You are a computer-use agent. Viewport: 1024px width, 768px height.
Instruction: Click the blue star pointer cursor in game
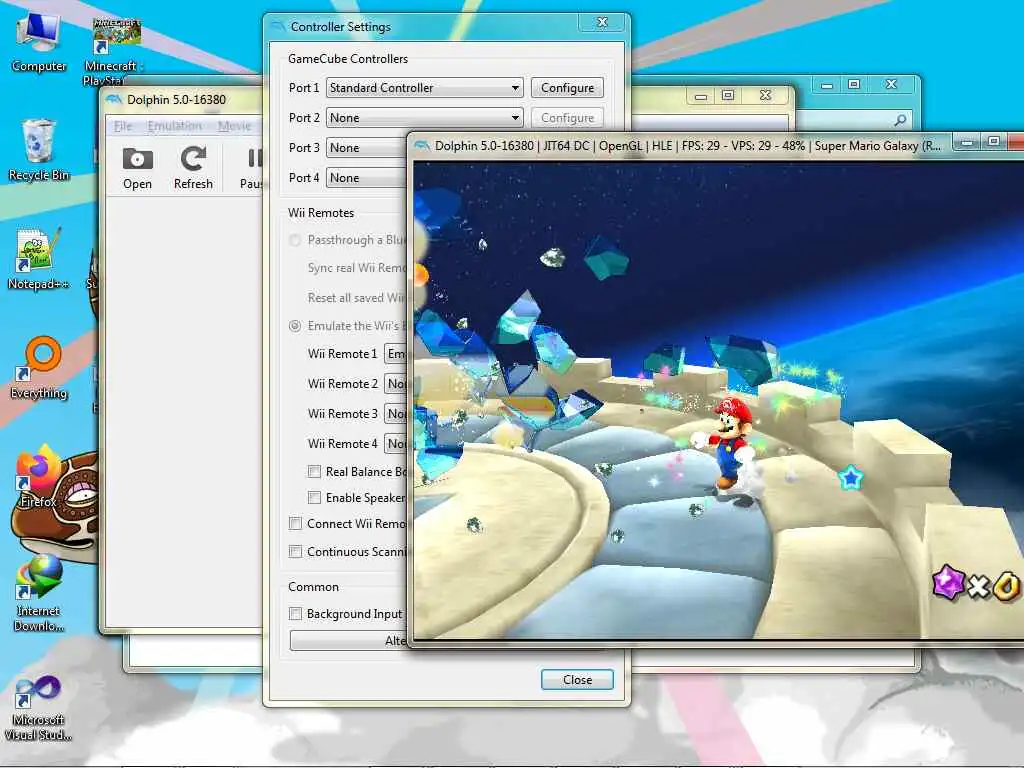851,478
